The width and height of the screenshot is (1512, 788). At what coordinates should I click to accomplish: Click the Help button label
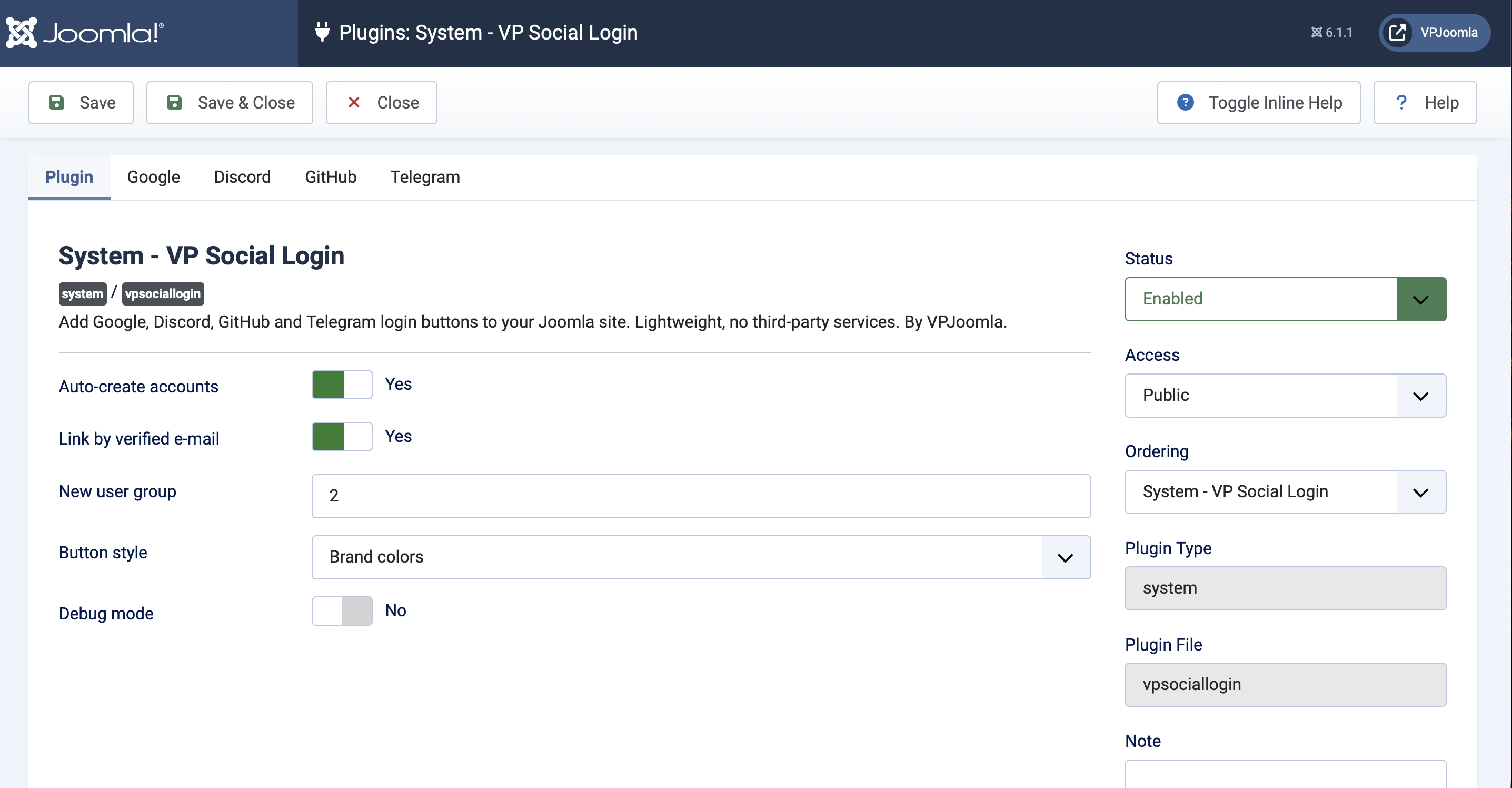pyautogui.click(x=1441, y=103)
